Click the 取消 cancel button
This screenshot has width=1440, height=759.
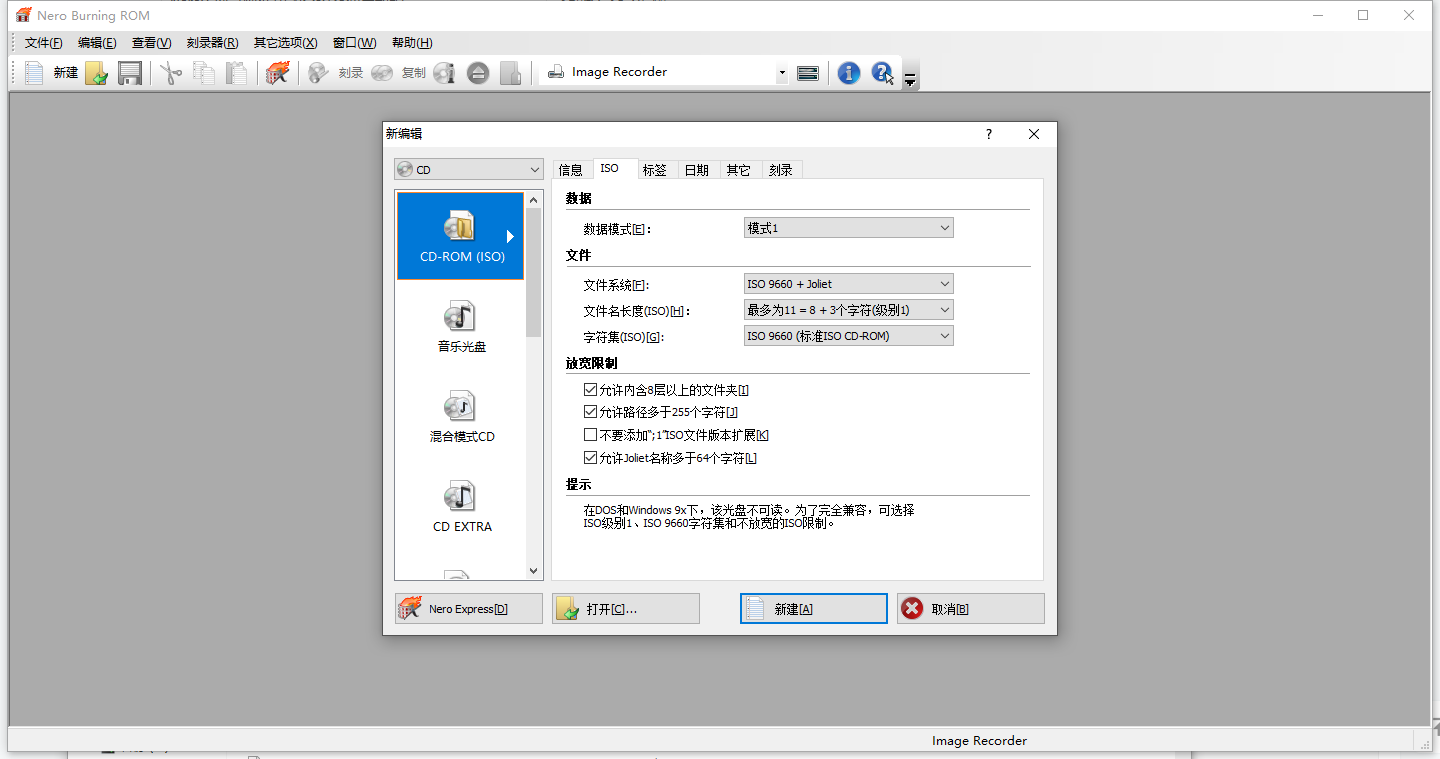click(x=971, y=609)
